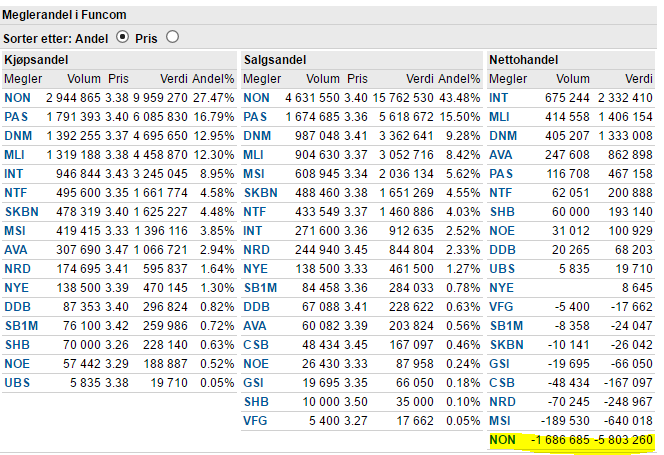Open GSI broker link in Nettohandel table
The width and height of the screenshot is (664, 455).
pos(499,364)
